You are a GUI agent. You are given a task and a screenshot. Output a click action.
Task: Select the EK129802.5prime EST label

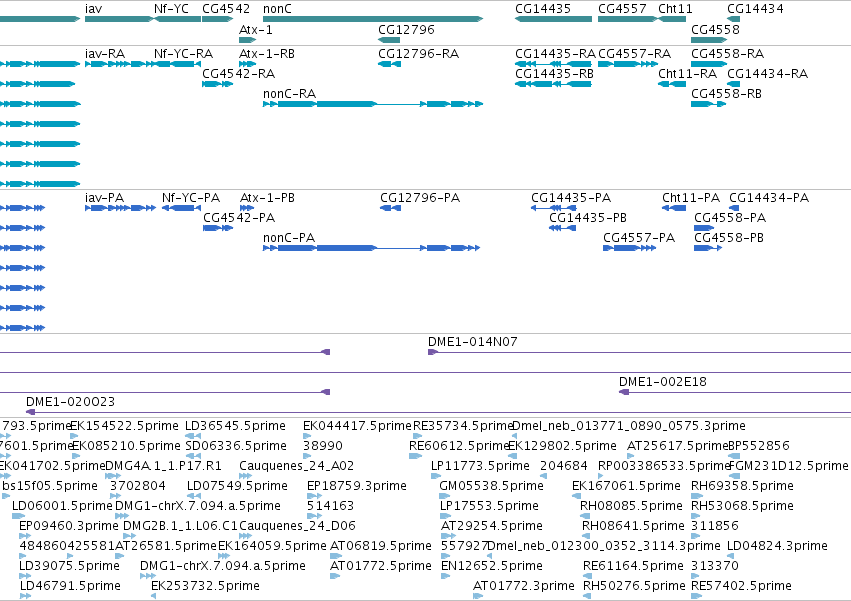click(562, 446)
